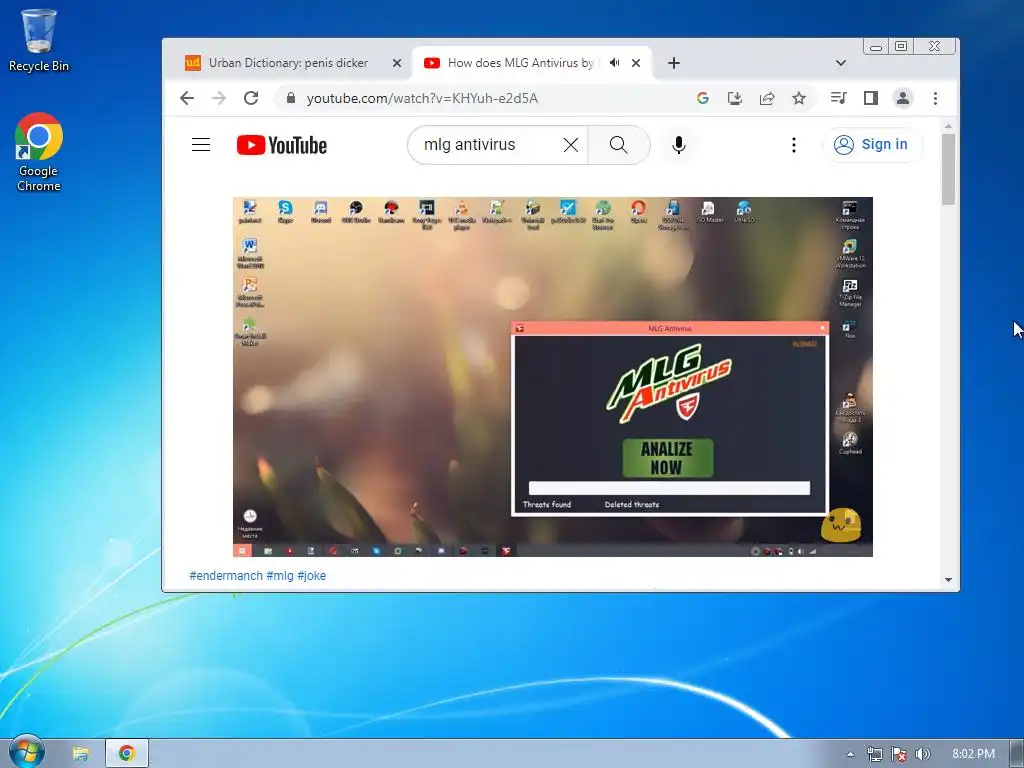Sign in to YouTube

[872, 144]
